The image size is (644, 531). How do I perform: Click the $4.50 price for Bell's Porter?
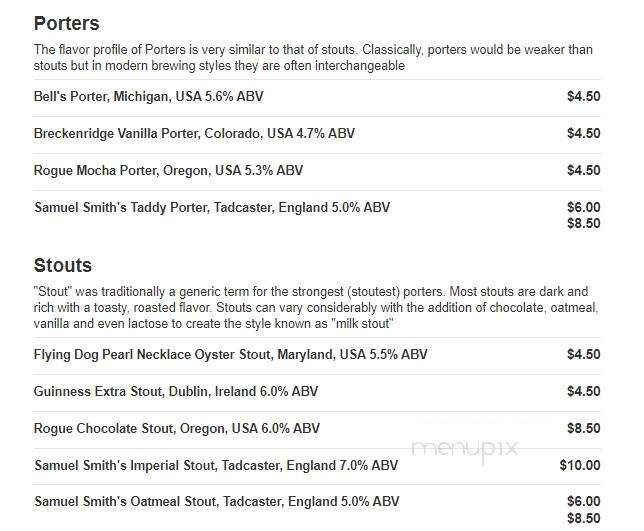(583, 97)
